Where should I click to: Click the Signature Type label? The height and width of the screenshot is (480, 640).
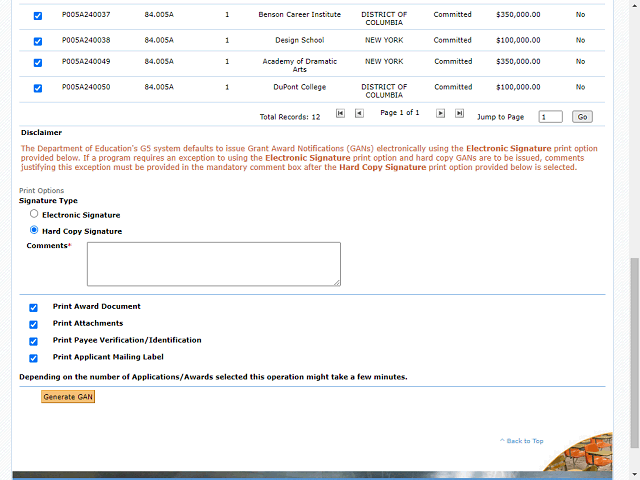click(48, 201)
